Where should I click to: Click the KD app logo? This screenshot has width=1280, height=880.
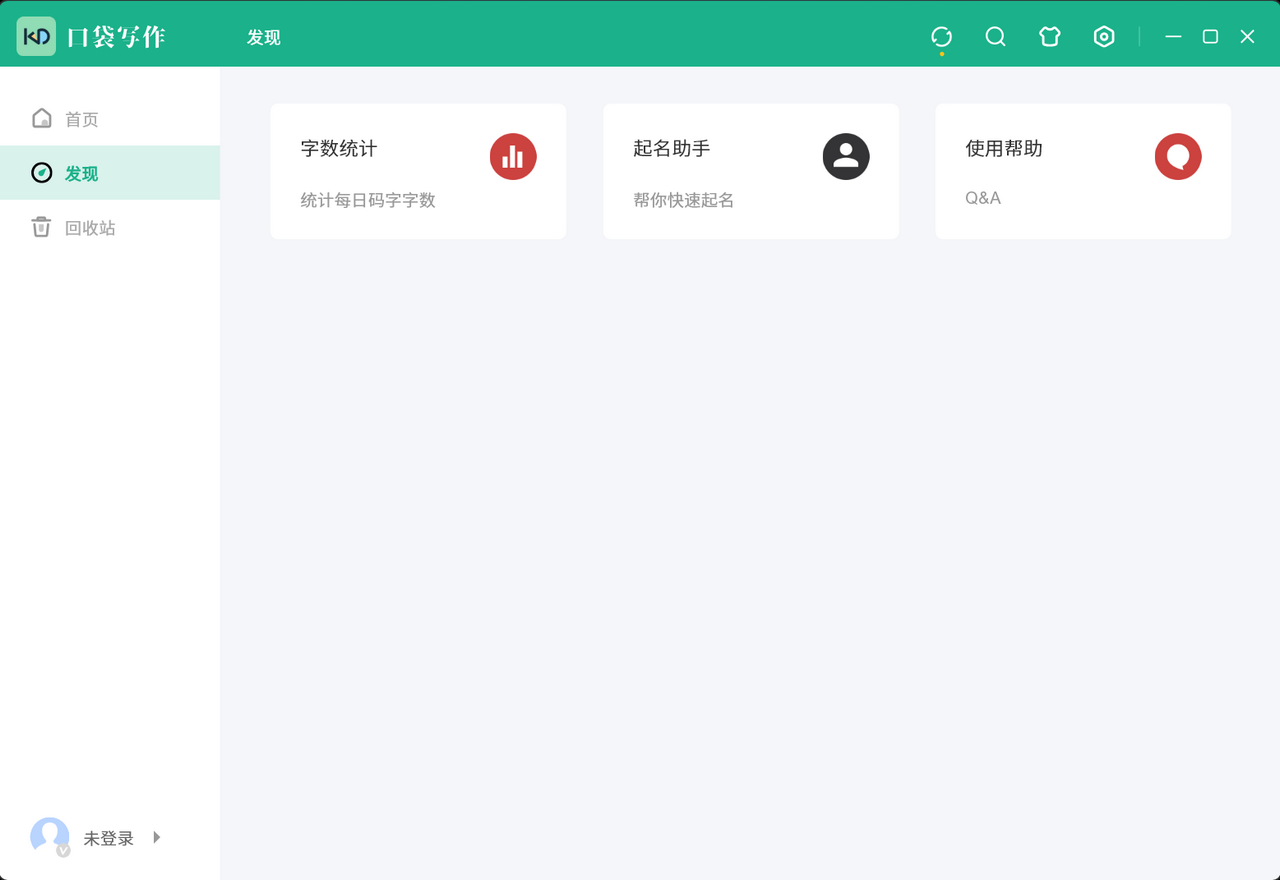coord(36,35)
